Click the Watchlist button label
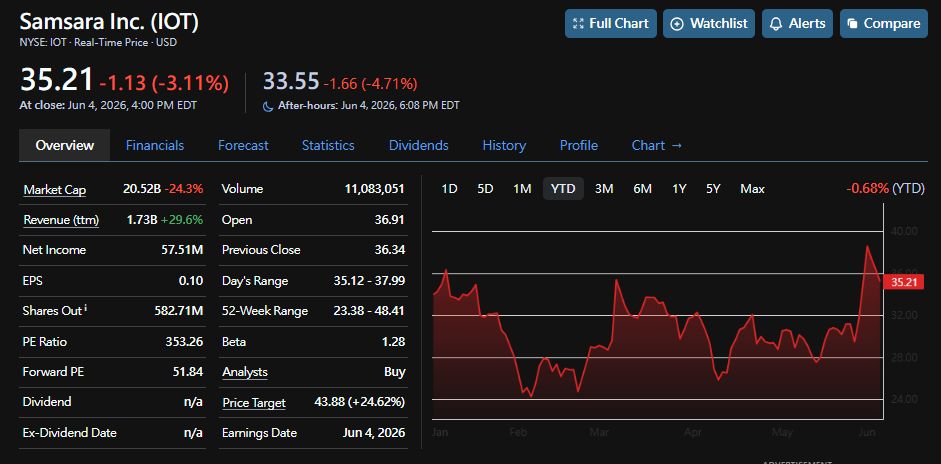Screen dimensions: 941x464 [x=718, y=24]
